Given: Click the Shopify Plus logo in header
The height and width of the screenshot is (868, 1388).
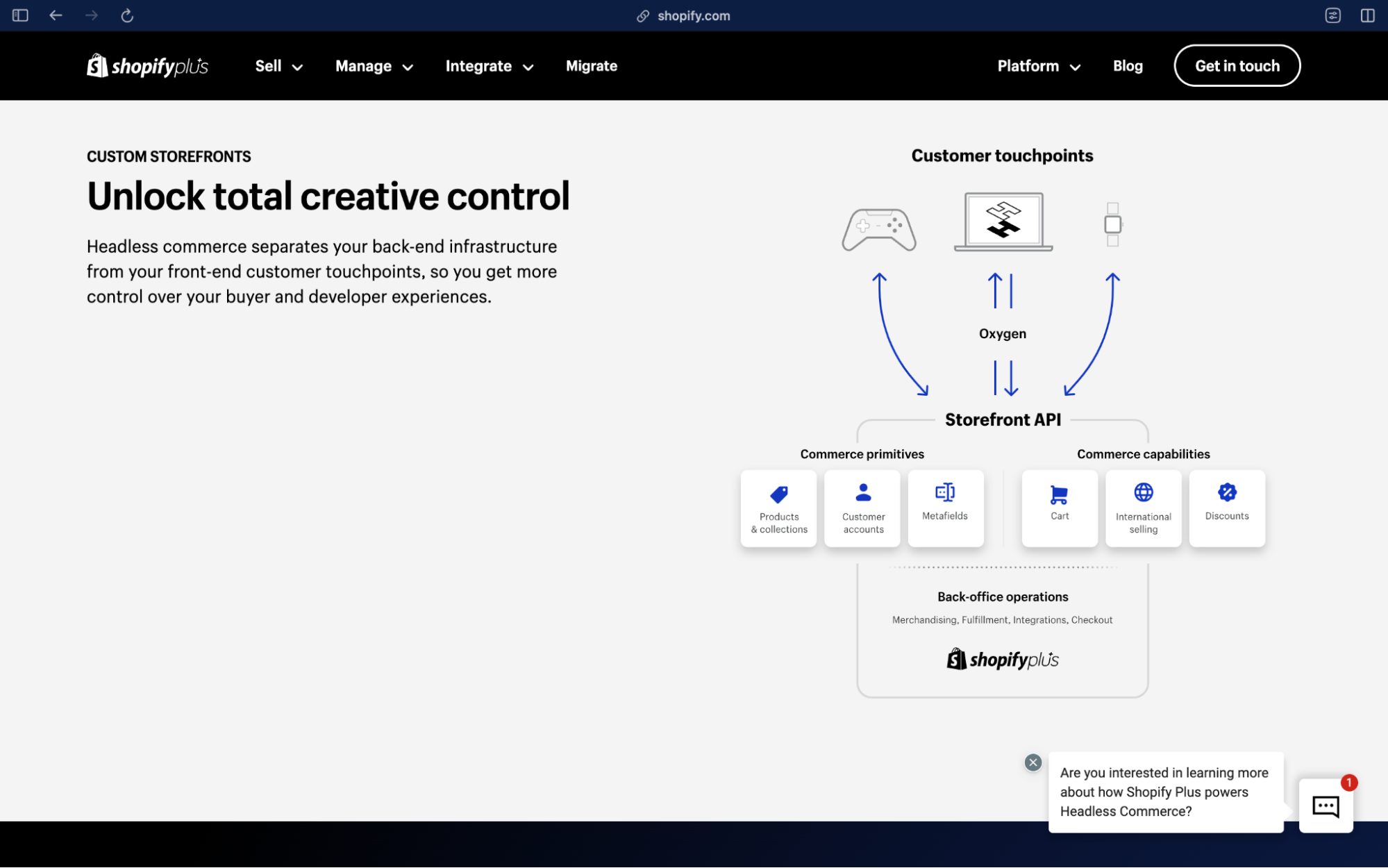Looking at the screenshot, I should click(x=147, y=66).
